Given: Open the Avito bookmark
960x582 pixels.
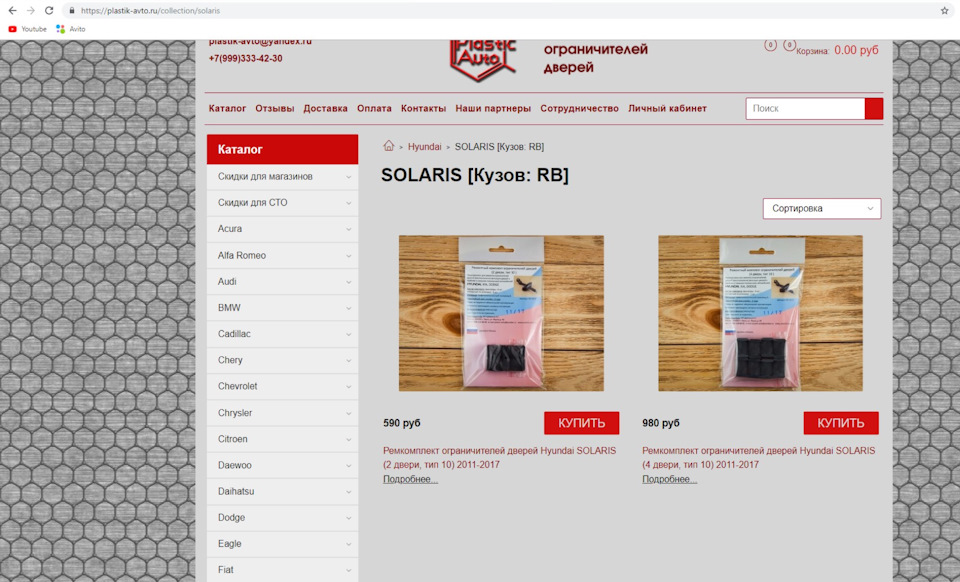Looking at the screenshot, I should pos(70,29).
